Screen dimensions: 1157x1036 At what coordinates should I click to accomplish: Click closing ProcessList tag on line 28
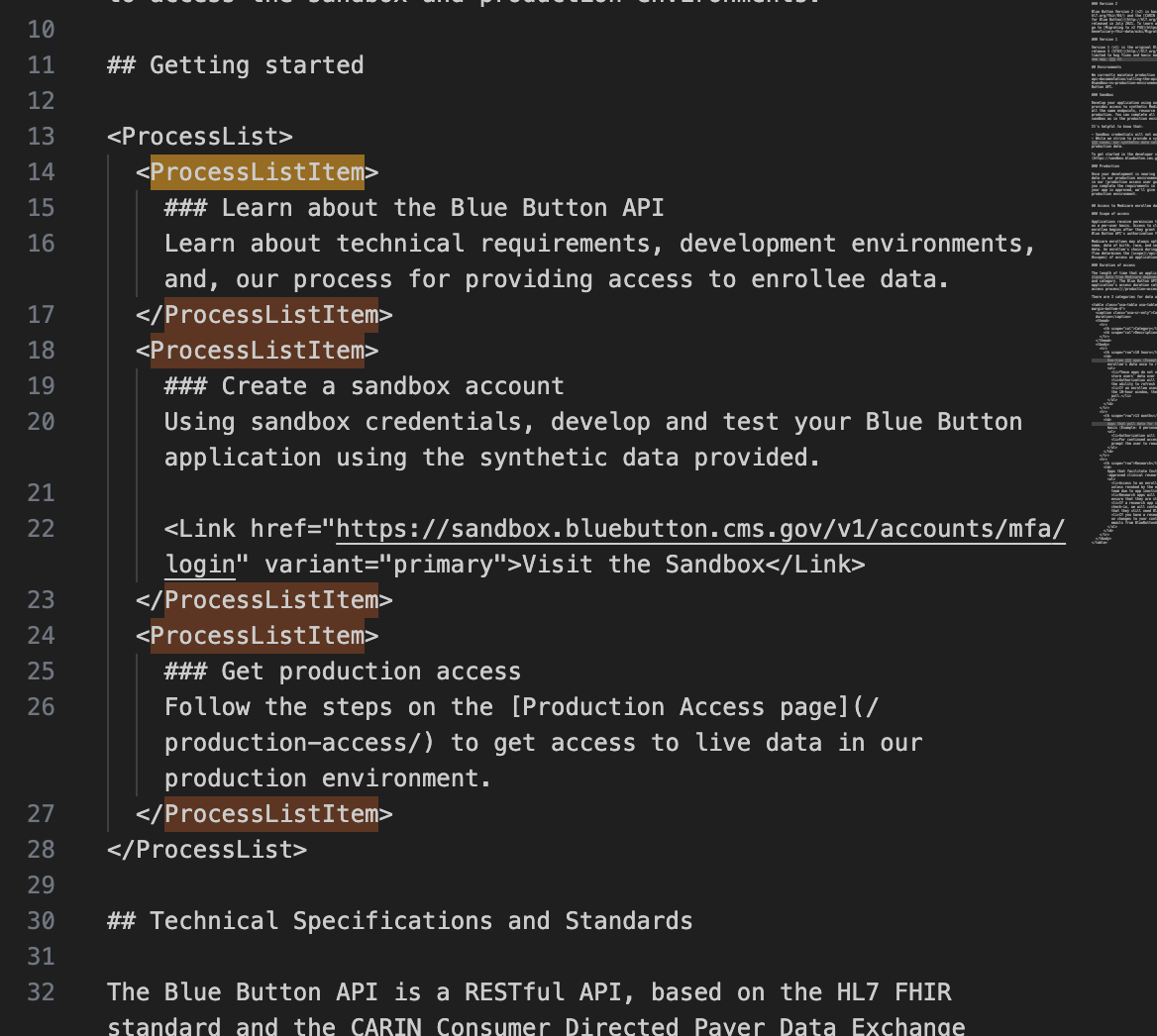pyautogui.click(x=206, y=850)
